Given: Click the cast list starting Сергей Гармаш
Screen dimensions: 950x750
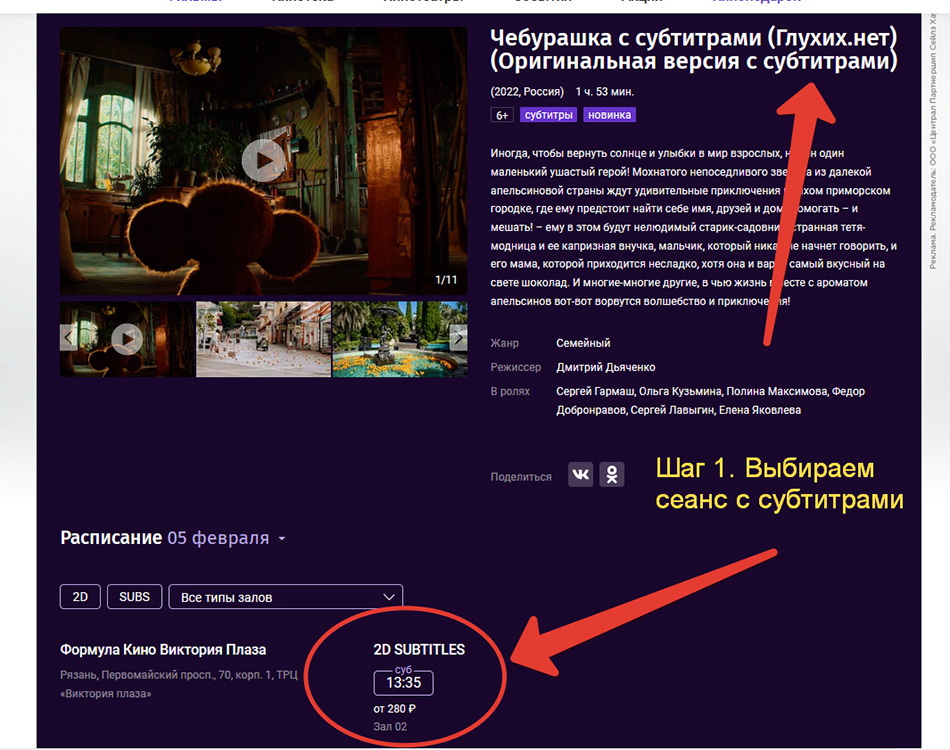Looking at the screenshot, I should click(710, 400).
